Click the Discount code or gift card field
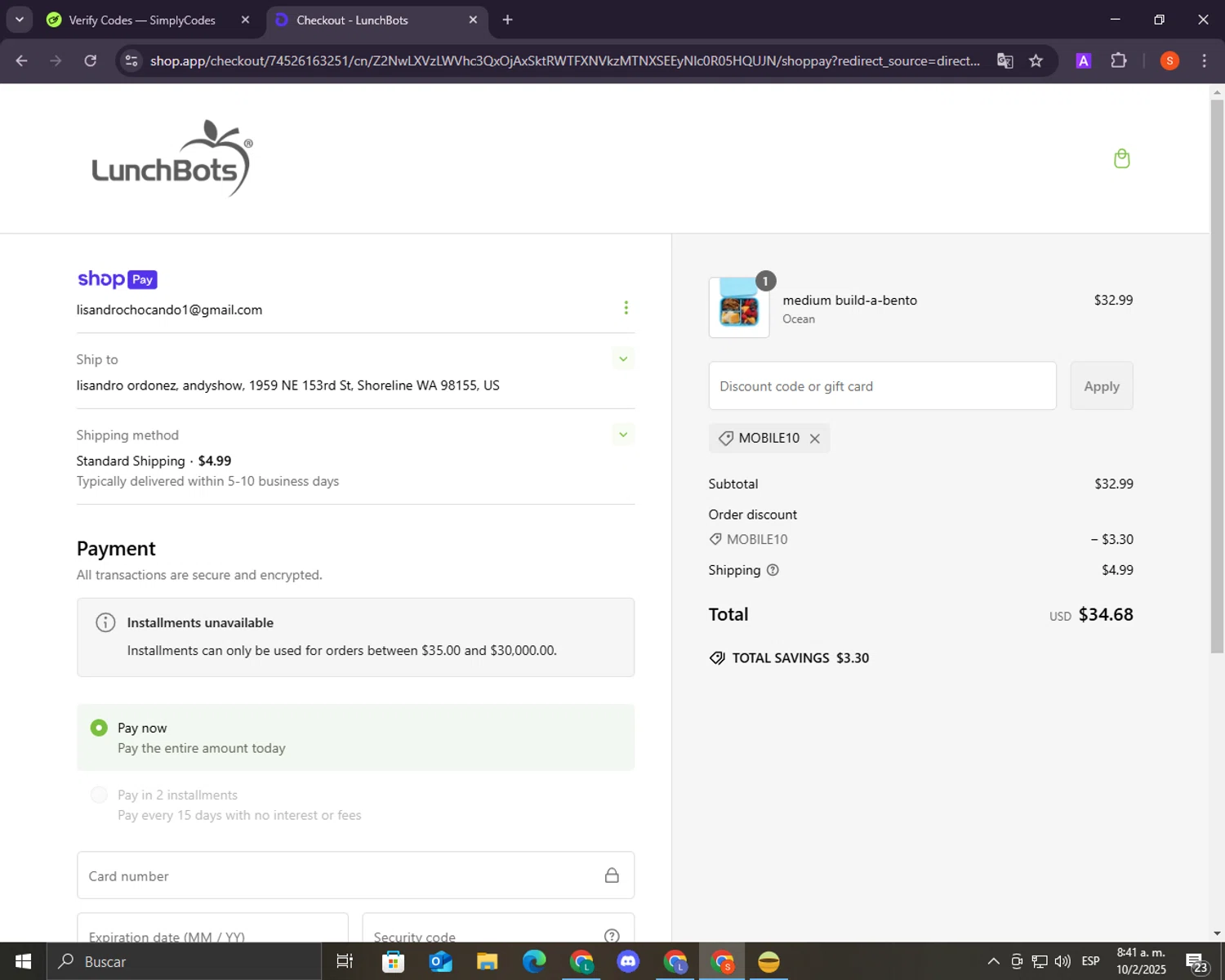The height and width of the screenshot is (980, 1225). coord(882,386)
